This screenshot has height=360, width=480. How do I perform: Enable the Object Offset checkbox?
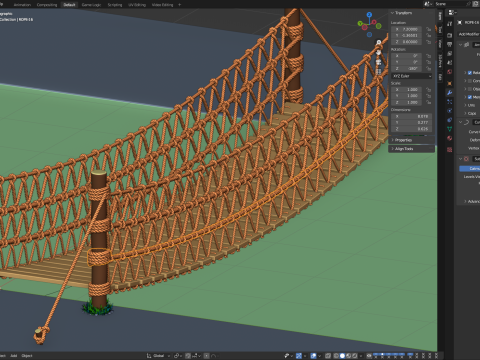pyautogui.click(x=470, y=89)
